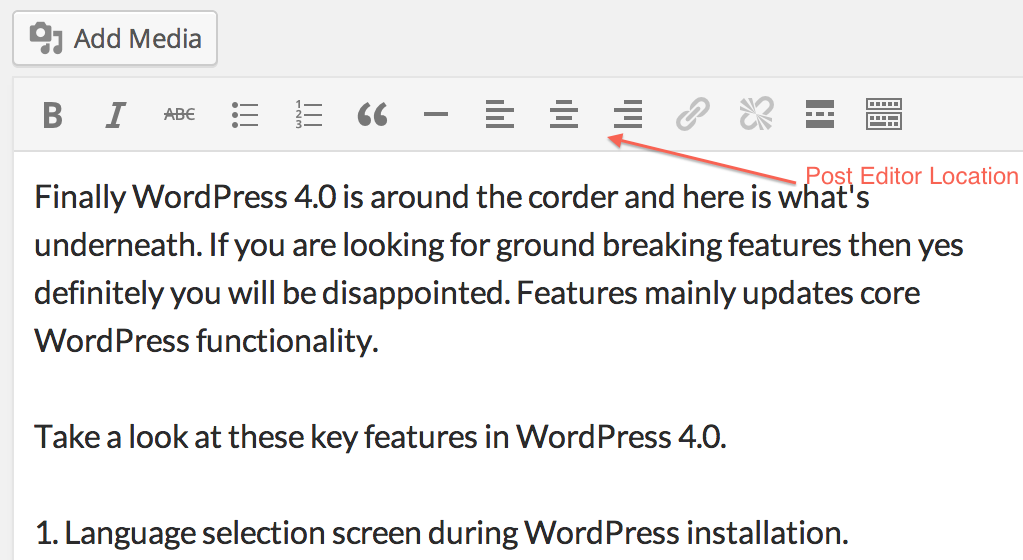Insert a numbered list
The width and height of the screenshot is (1023, 560).
click(x=309, y=114)
